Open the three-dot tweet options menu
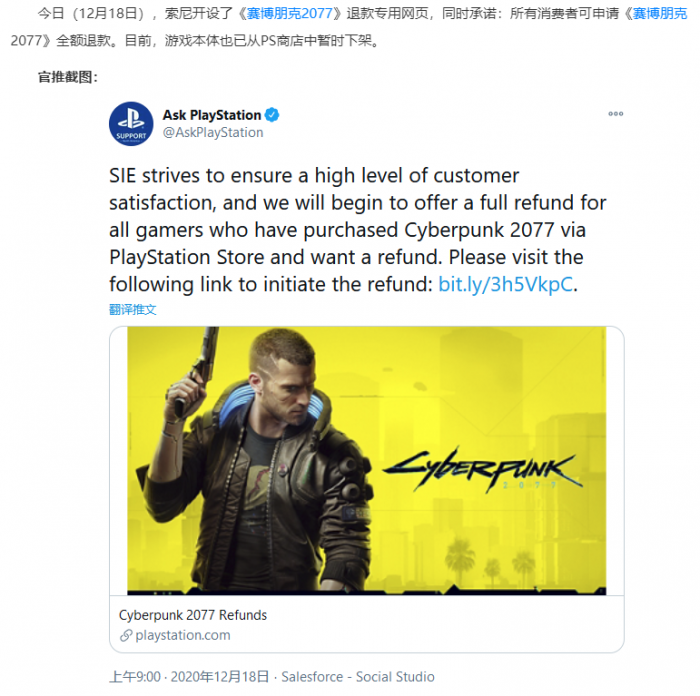The image size is (700, 696). 616,114
